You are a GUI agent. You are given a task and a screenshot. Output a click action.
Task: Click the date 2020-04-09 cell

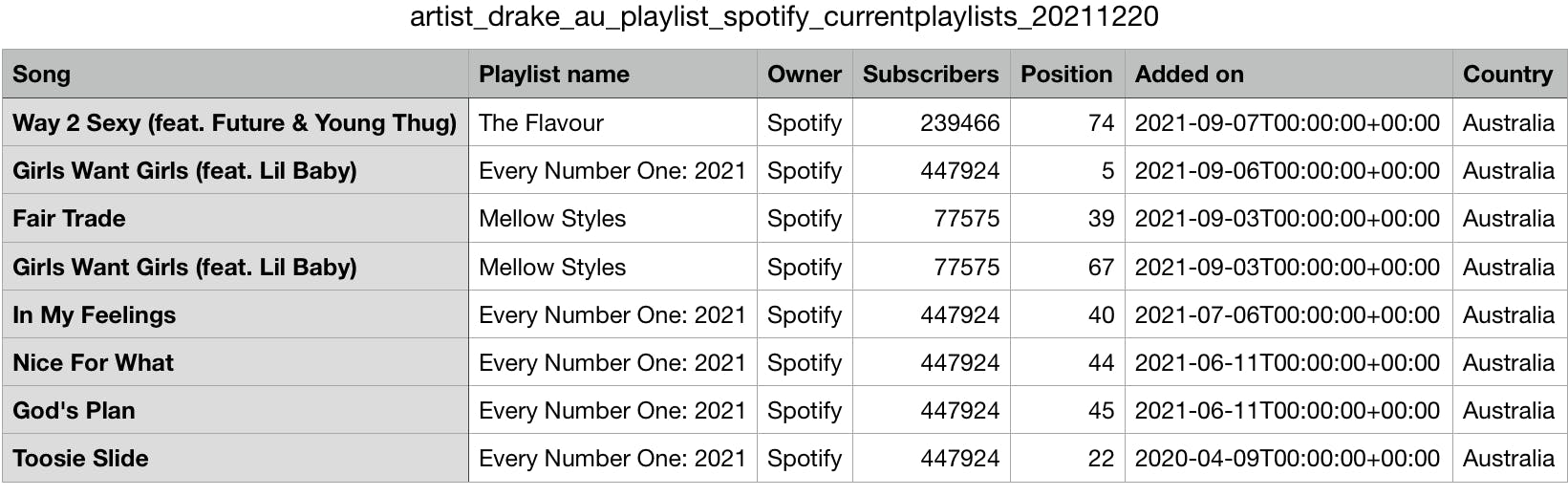(x=1286, y=459)
